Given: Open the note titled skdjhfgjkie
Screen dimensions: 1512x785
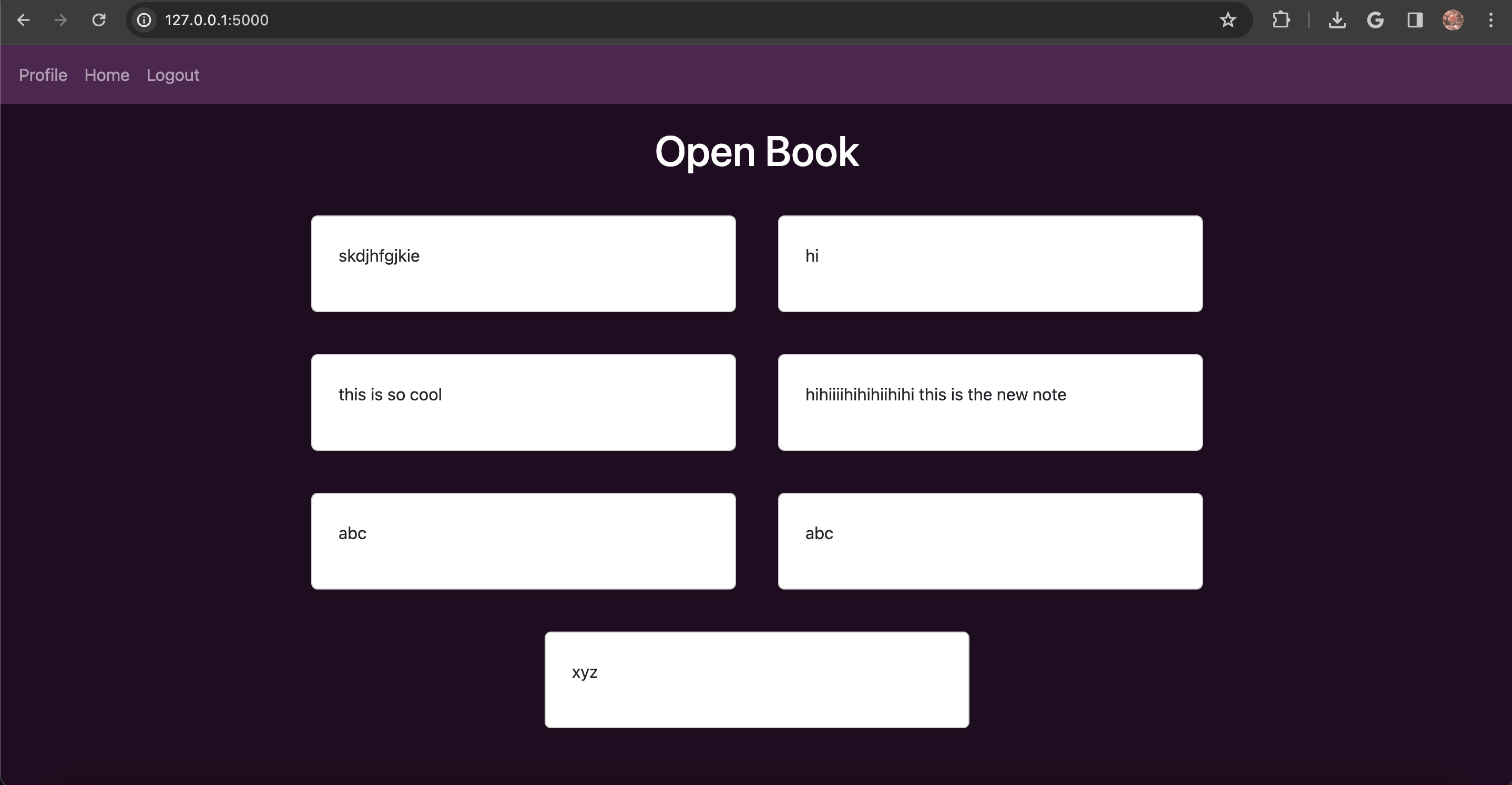Looking at the screenshot, I should (x=523, y=263).
